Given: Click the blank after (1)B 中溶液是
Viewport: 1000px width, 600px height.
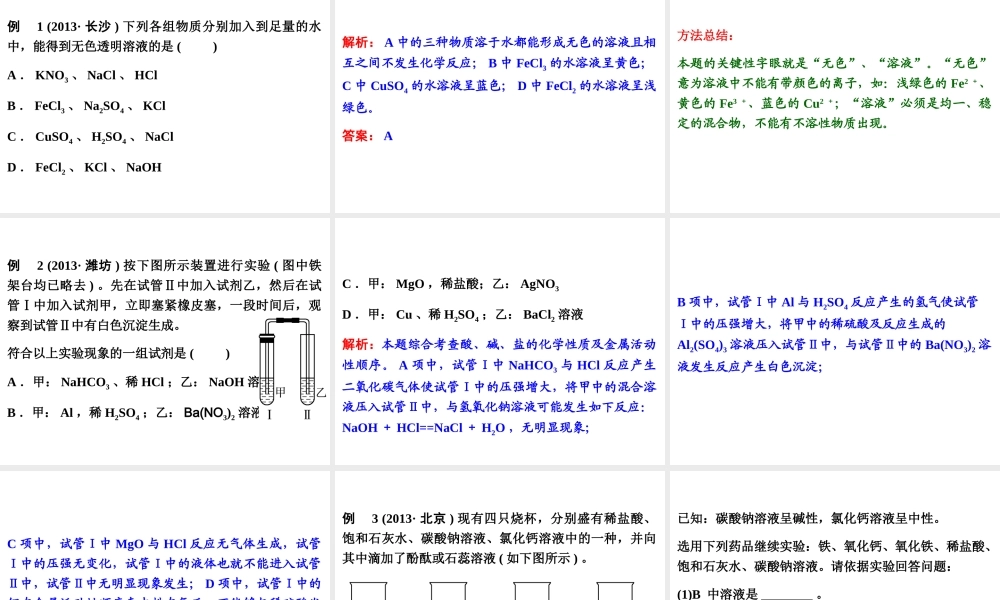Looking at the screenshot, I should (x=787, y=594).
